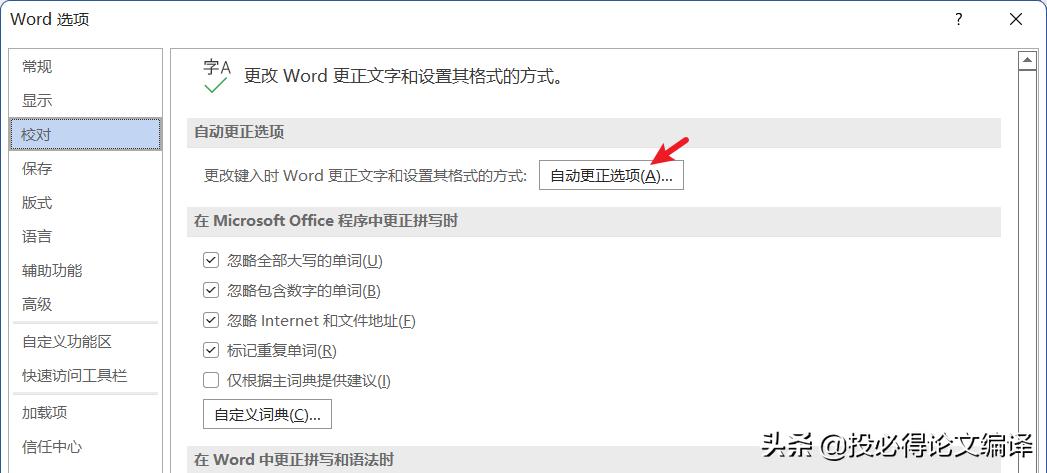
Task: Close the Word 选项 dialog
Action: [x=1016, y=19]
